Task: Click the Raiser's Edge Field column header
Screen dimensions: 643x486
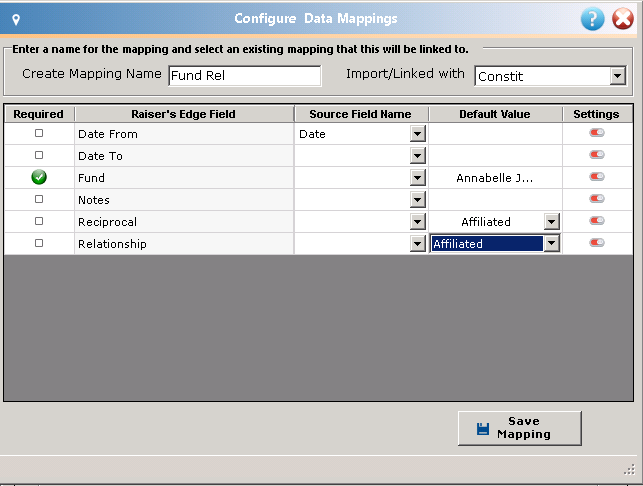Action: pyautogui.click(x=184, y=114)
